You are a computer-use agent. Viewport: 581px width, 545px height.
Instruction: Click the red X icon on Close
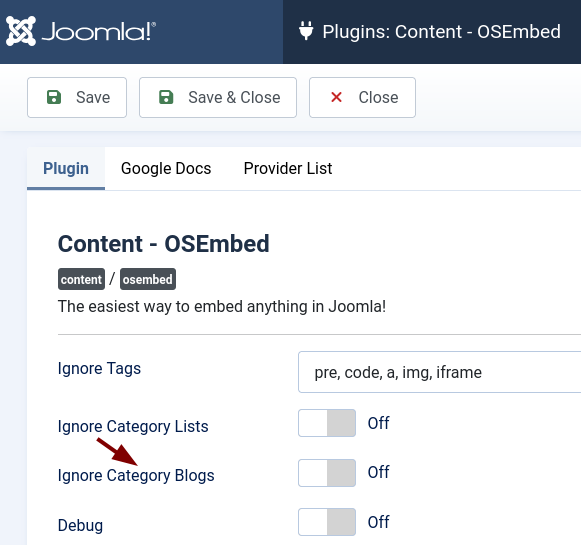coord(336,97)
